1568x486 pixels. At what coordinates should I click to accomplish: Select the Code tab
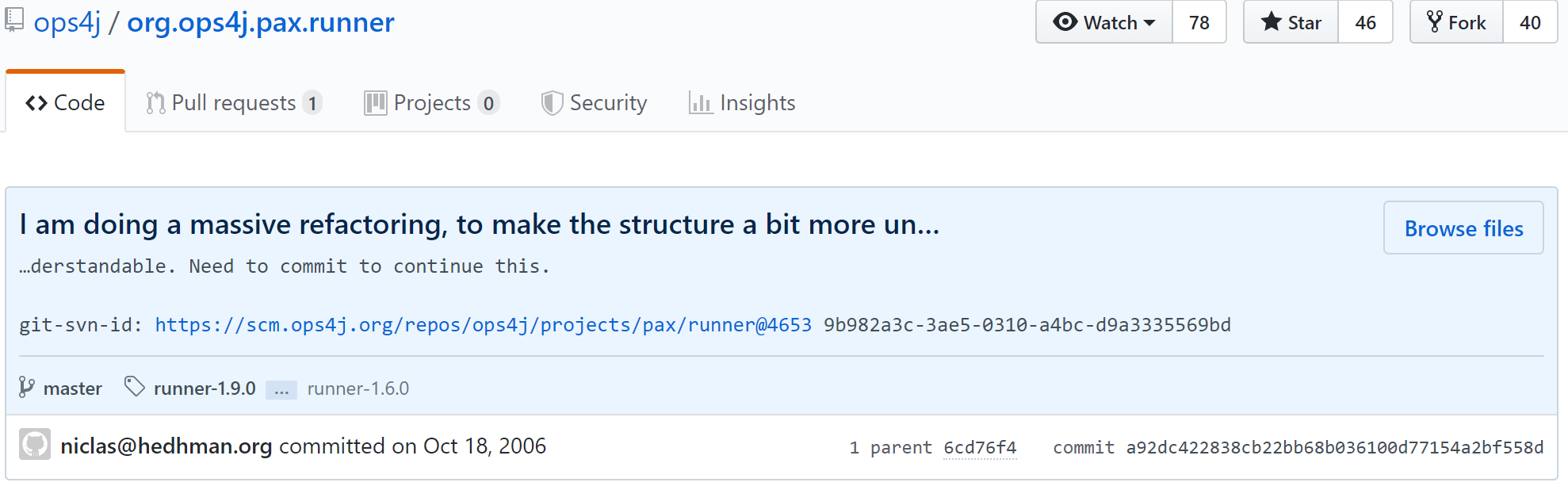coord(66,103)
